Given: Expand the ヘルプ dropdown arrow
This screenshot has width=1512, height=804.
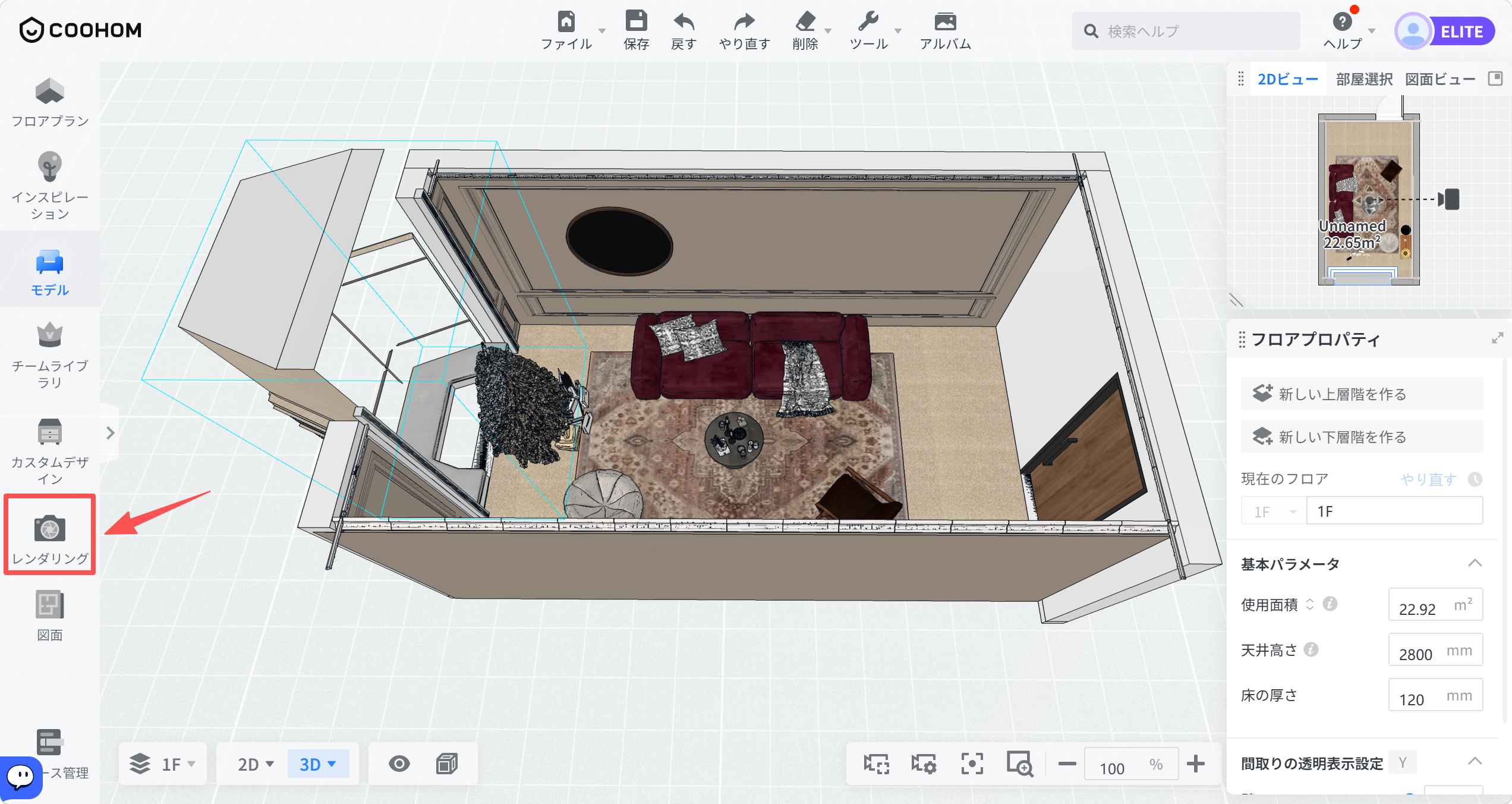Looking at the screenshot, I should tap(1372, 31).
